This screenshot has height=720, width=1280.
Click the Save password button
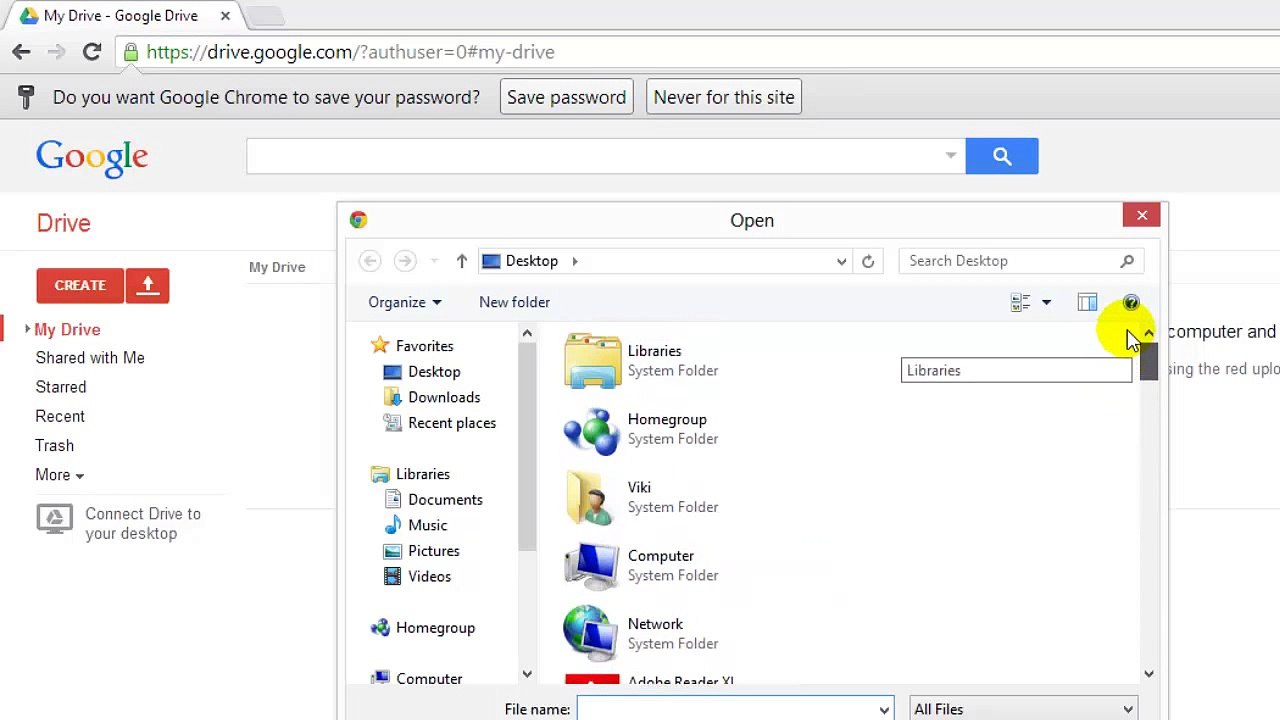566,97
